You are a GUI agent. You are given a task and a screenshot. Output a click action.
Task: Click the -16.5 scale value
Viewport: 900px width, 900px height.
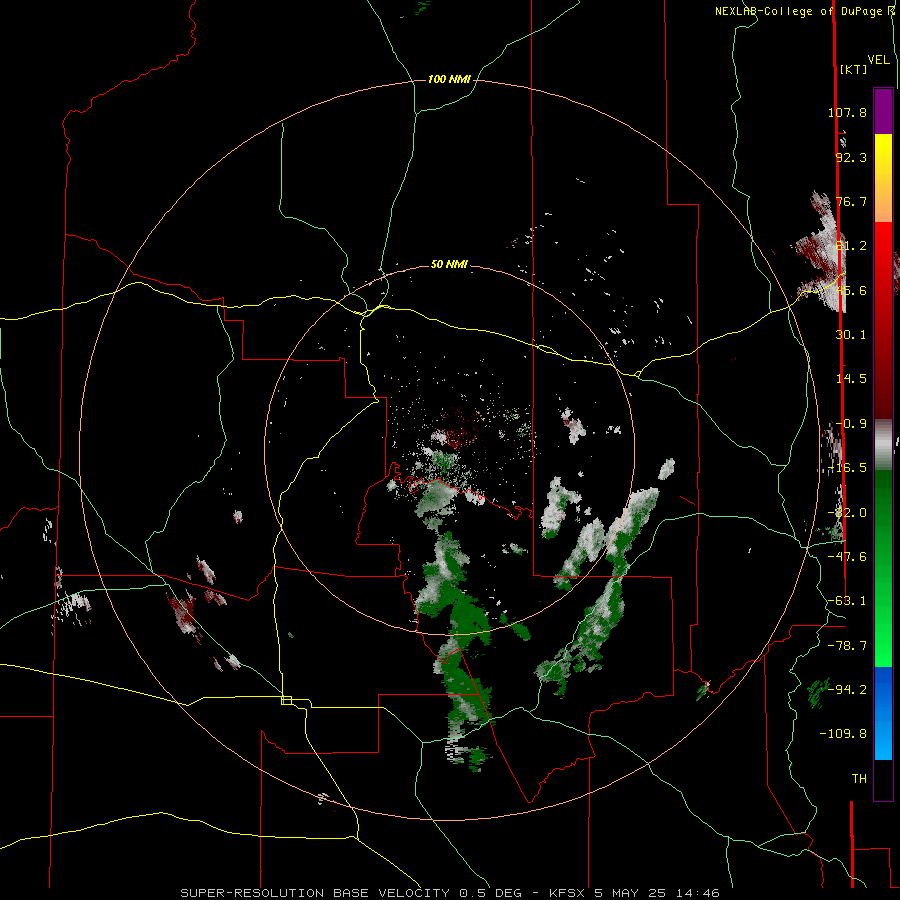(x=847, y=468)
